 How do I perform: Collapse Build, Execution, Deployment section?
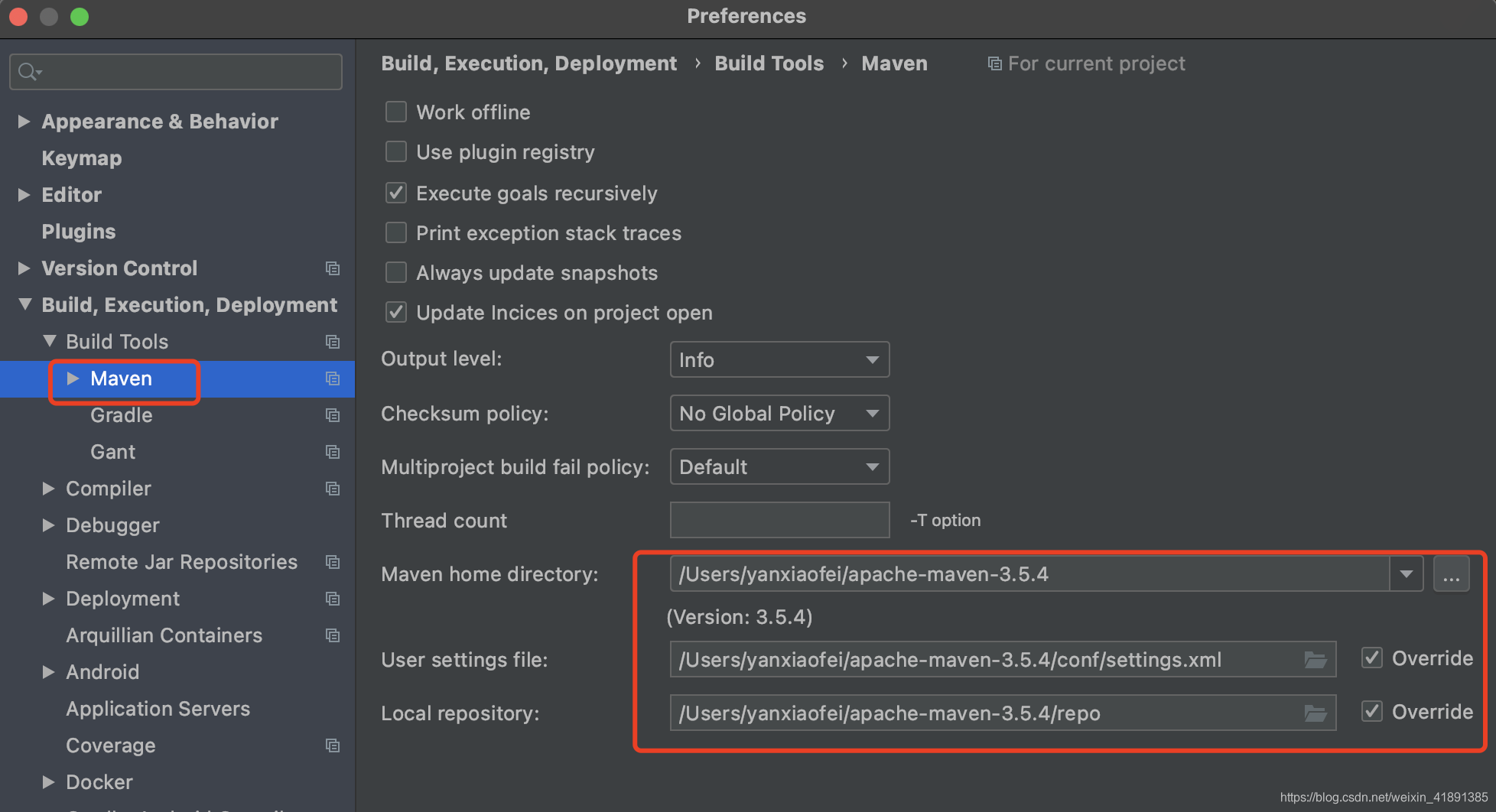pyautogui.click(x=24, y=305)
